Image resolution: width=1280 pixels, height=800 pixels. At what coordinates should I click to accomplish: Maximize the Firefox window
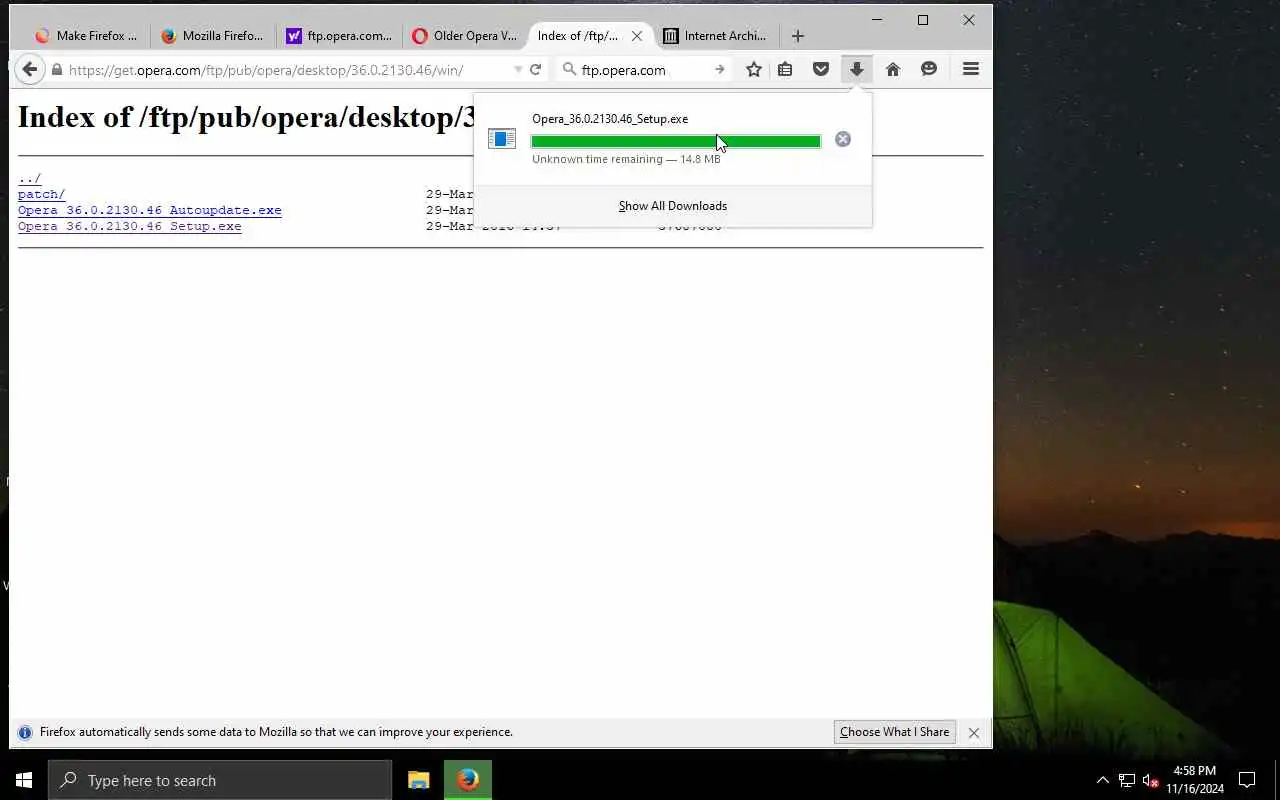point(923,20)
